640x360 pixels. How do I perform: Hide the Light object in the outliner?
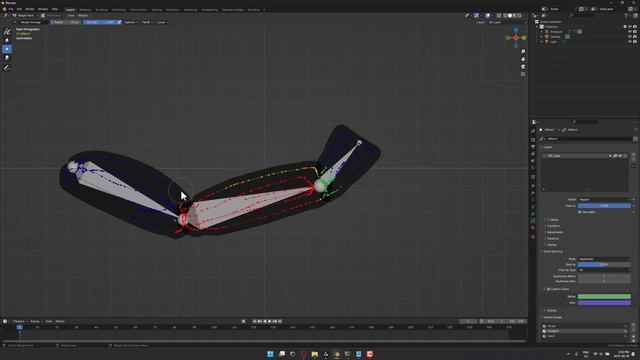point(630,42)
